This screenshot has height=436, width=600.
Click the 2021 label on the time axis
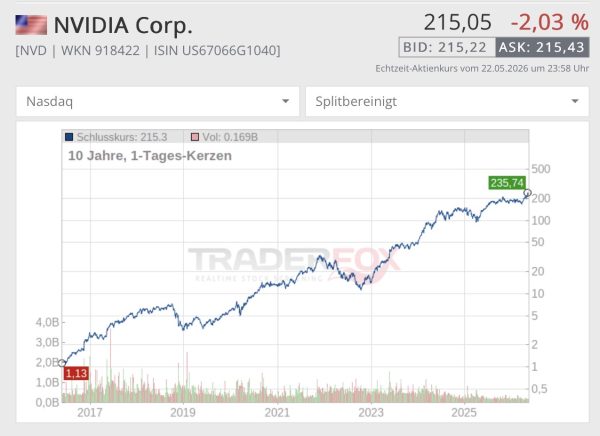coord(277,412)
